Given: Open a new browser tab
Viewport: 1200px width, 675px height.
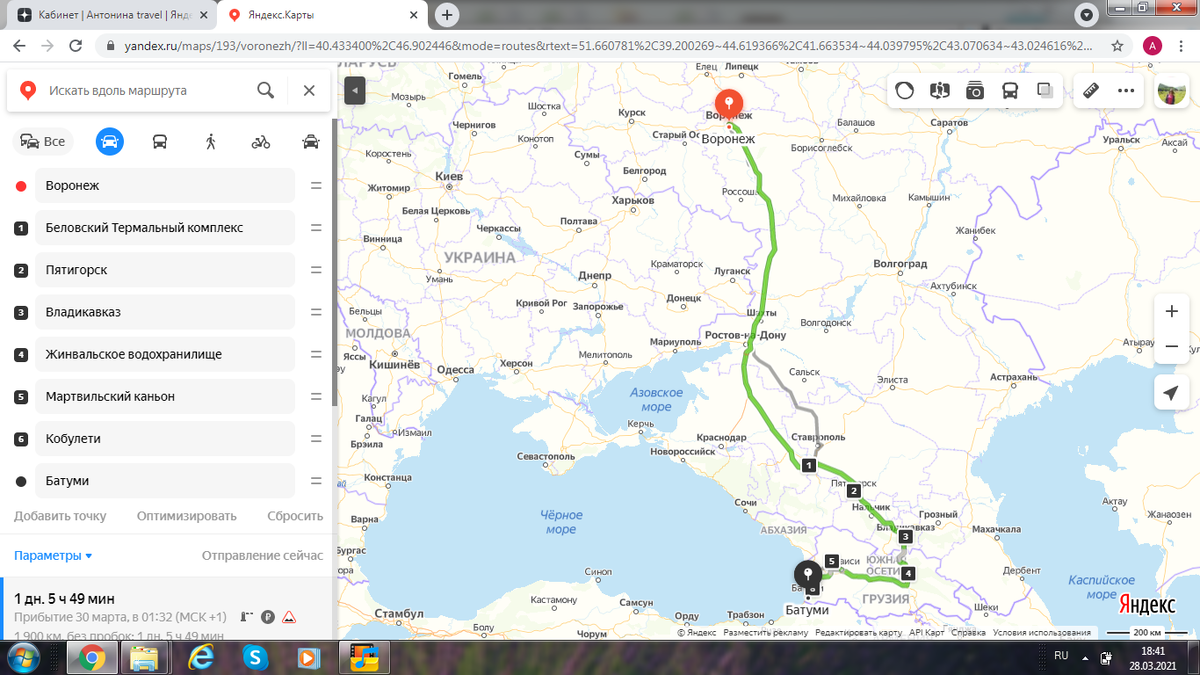Looking at the screenshot, I should click(x=447, y=15).
